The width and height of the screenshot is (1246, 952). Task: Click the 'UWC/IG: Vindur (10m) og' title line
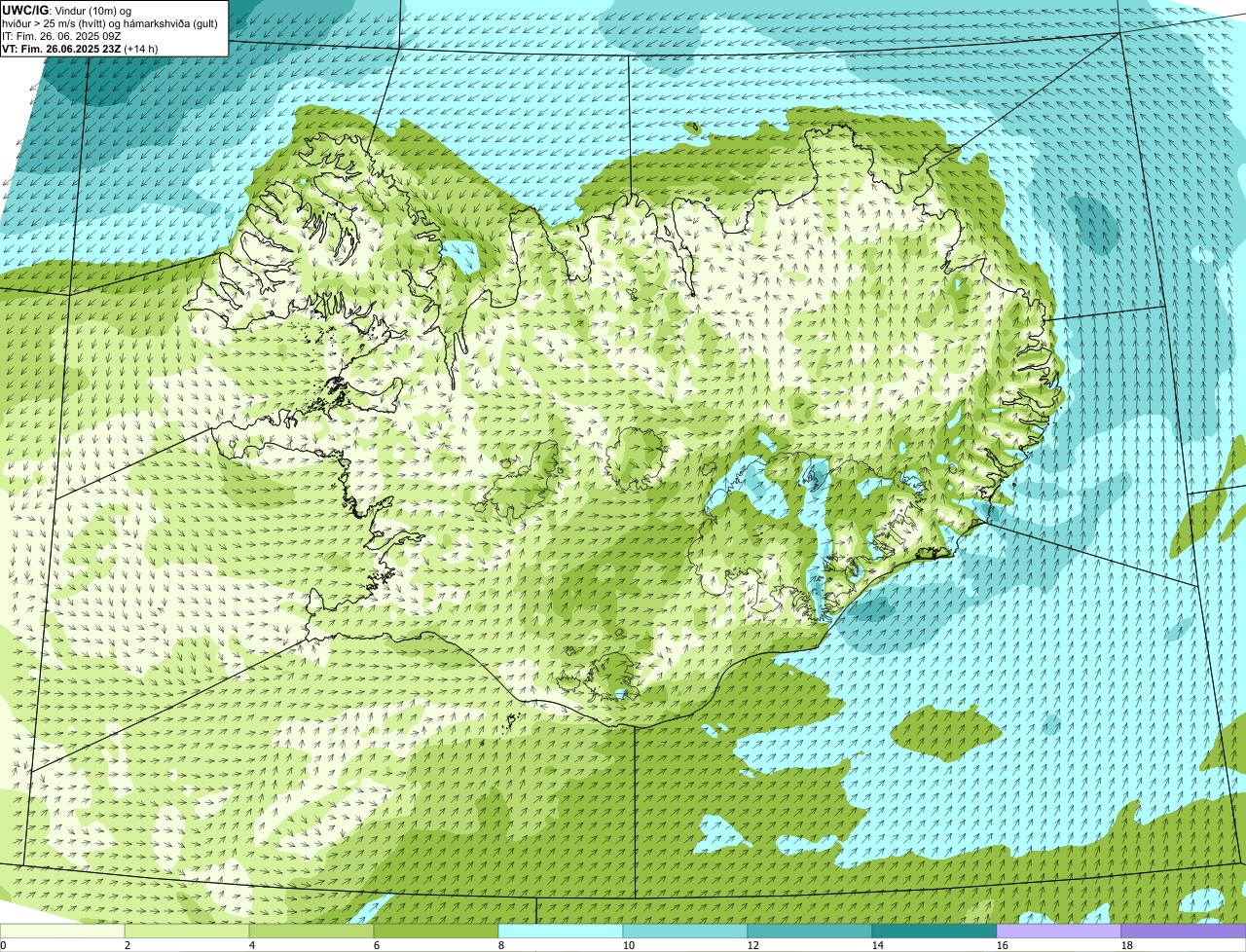pos(68,11)
